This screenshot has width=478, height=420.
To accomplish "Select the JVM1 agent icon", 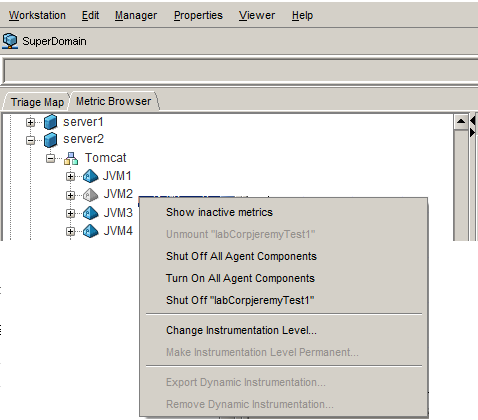I will coord(90,176).
